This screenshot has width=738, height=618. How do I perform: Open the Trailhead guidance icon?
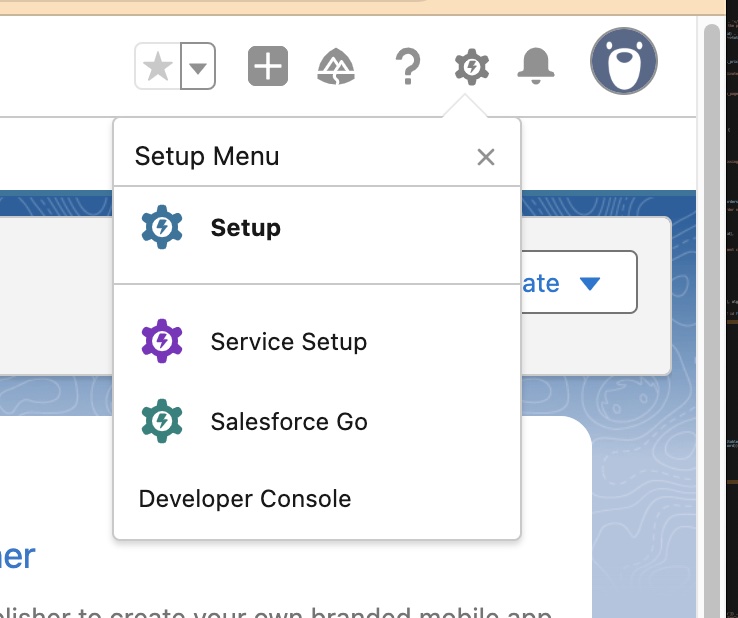point(336,66)
